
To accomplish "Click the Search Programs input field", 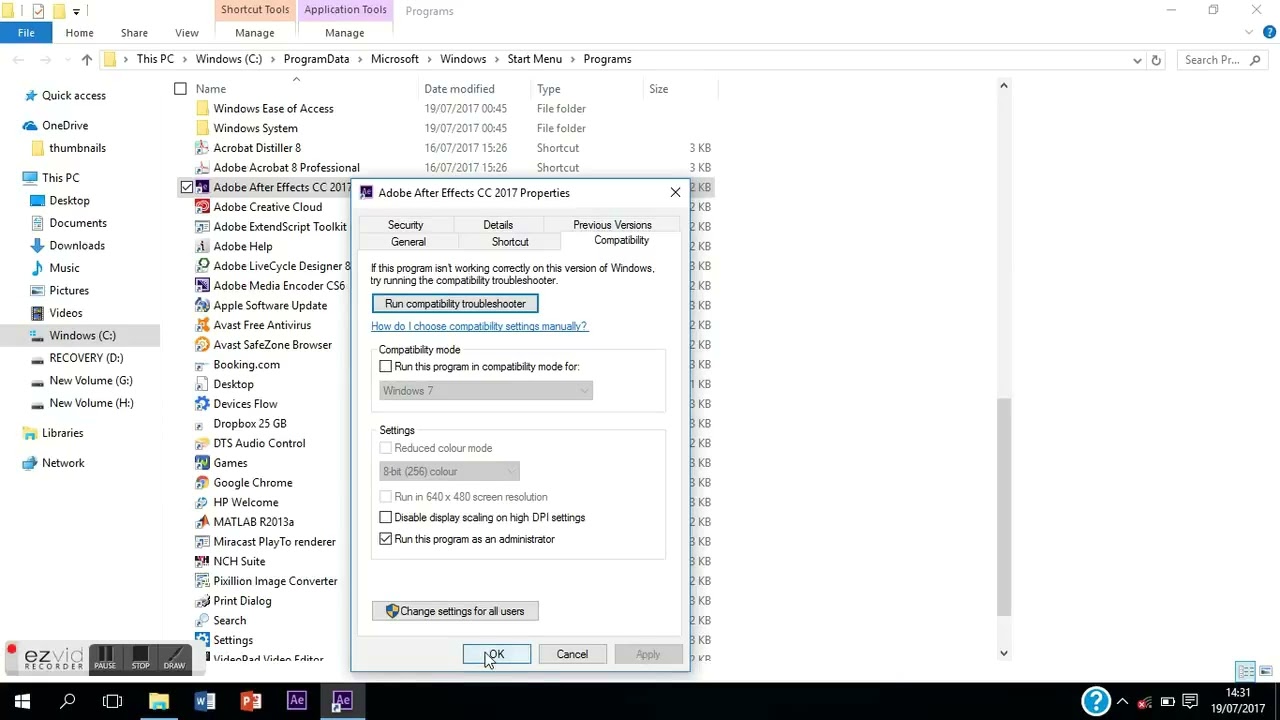I will pos(1222,60).
